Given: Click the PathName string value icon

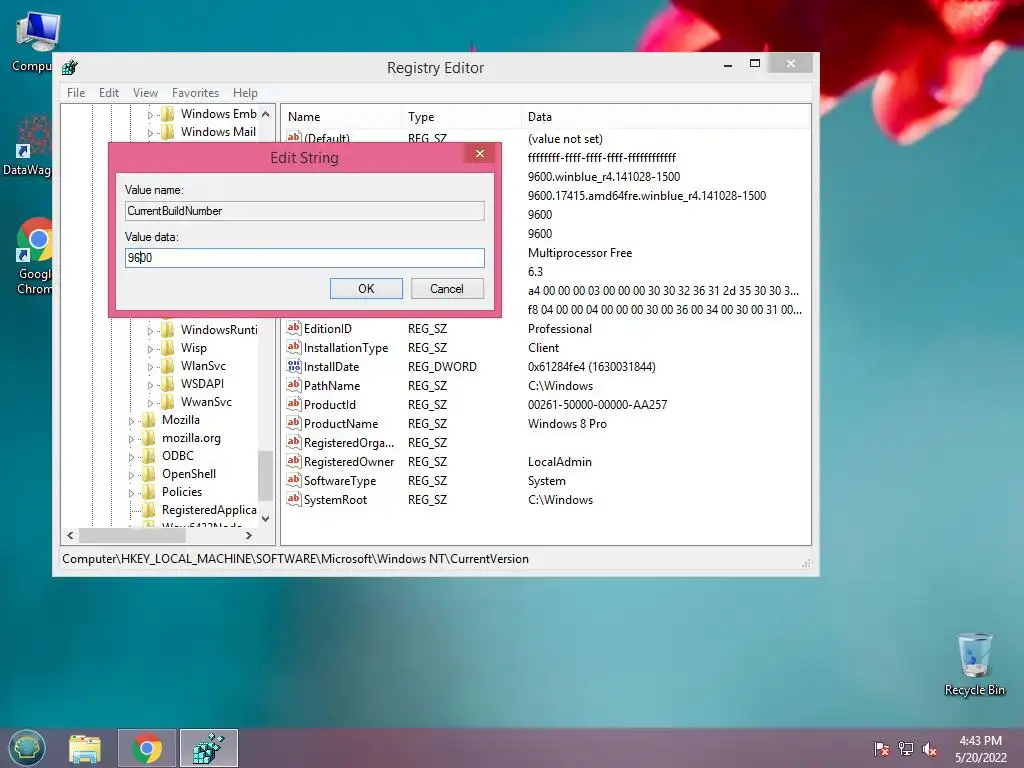Looking at the screenshot, I should click(x=294, y=385).
